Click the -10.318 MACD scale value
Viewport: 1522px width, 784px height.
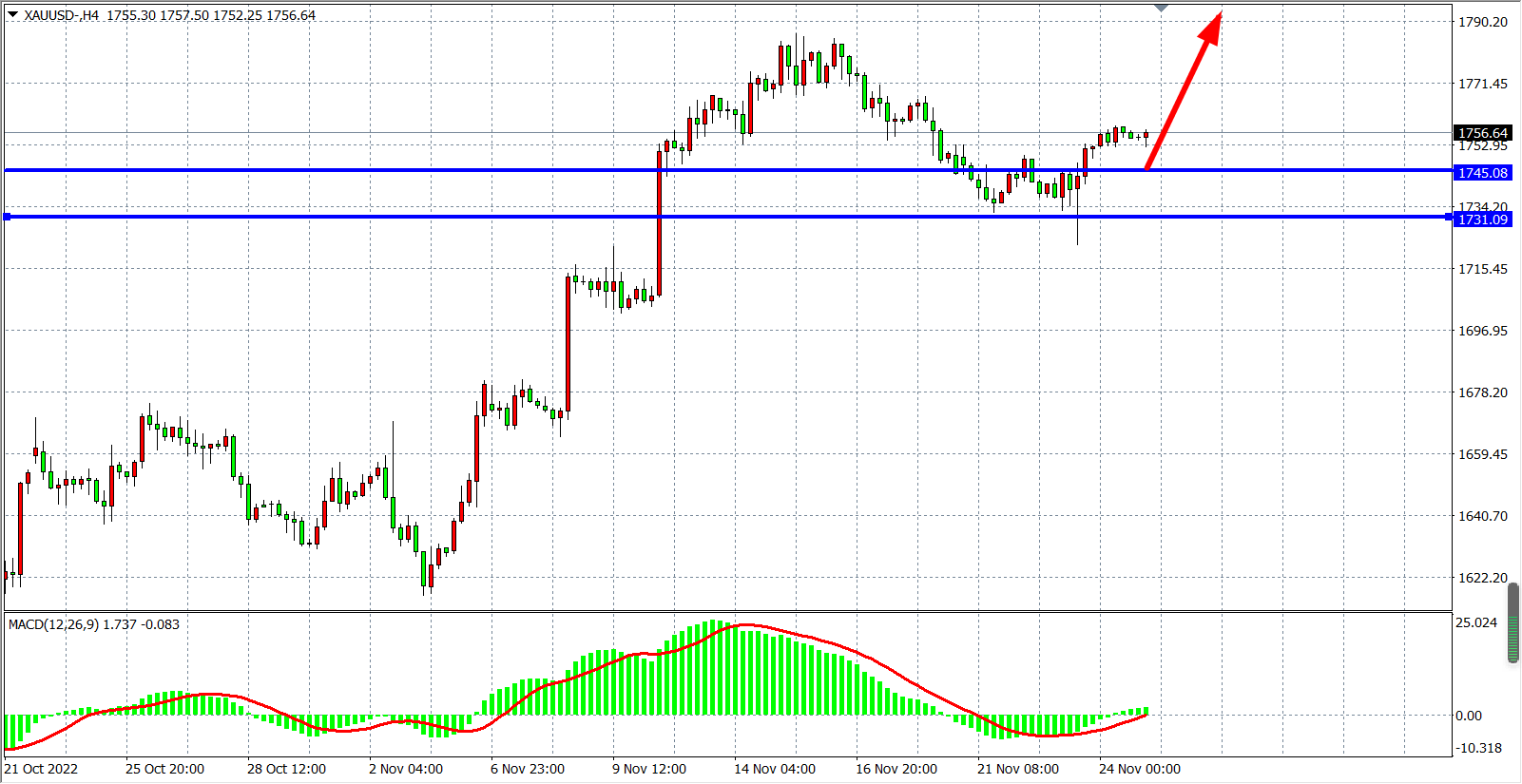point(1479,748)
